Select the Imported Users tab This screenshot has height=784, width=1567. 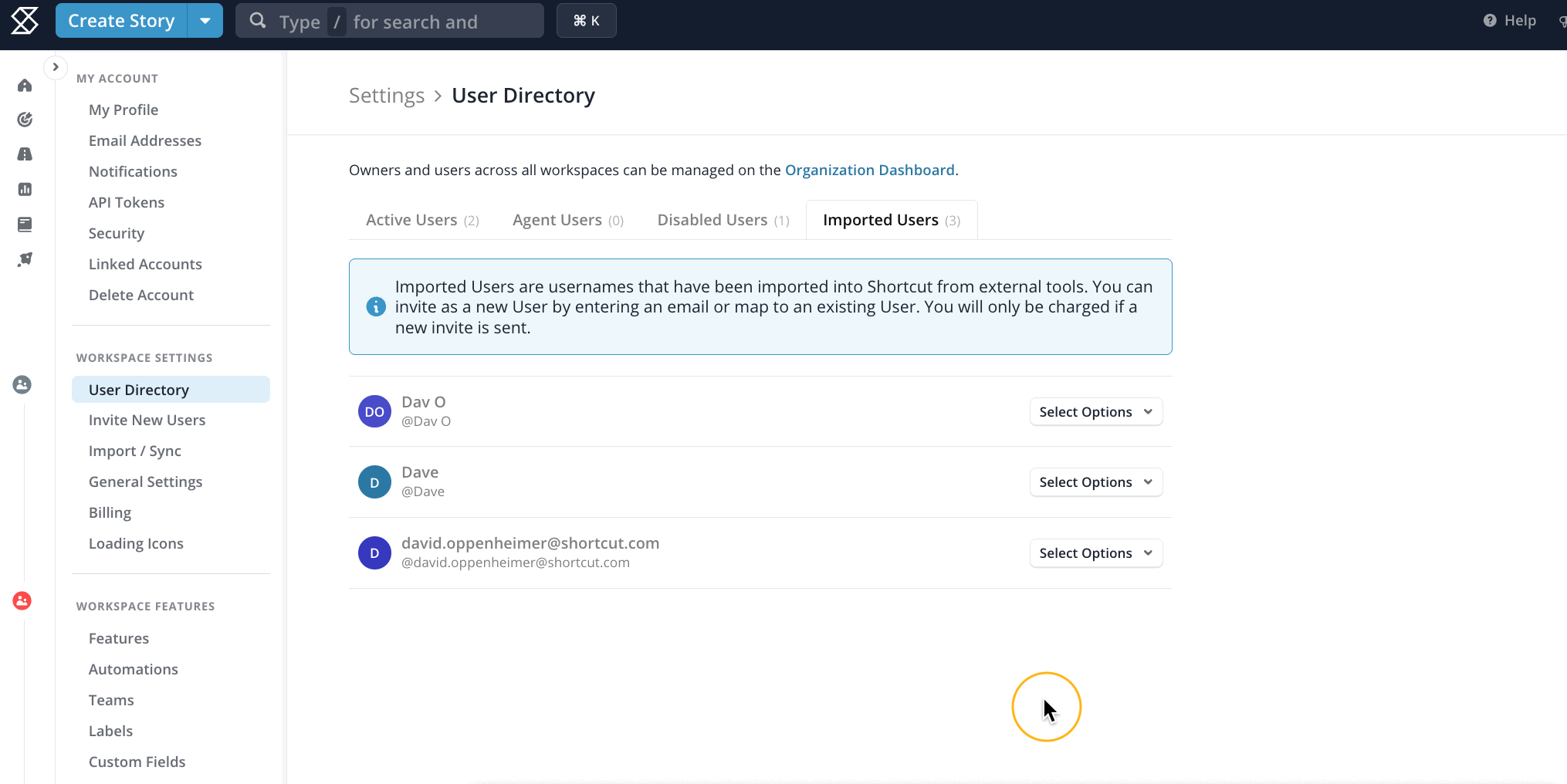[892, 220]
